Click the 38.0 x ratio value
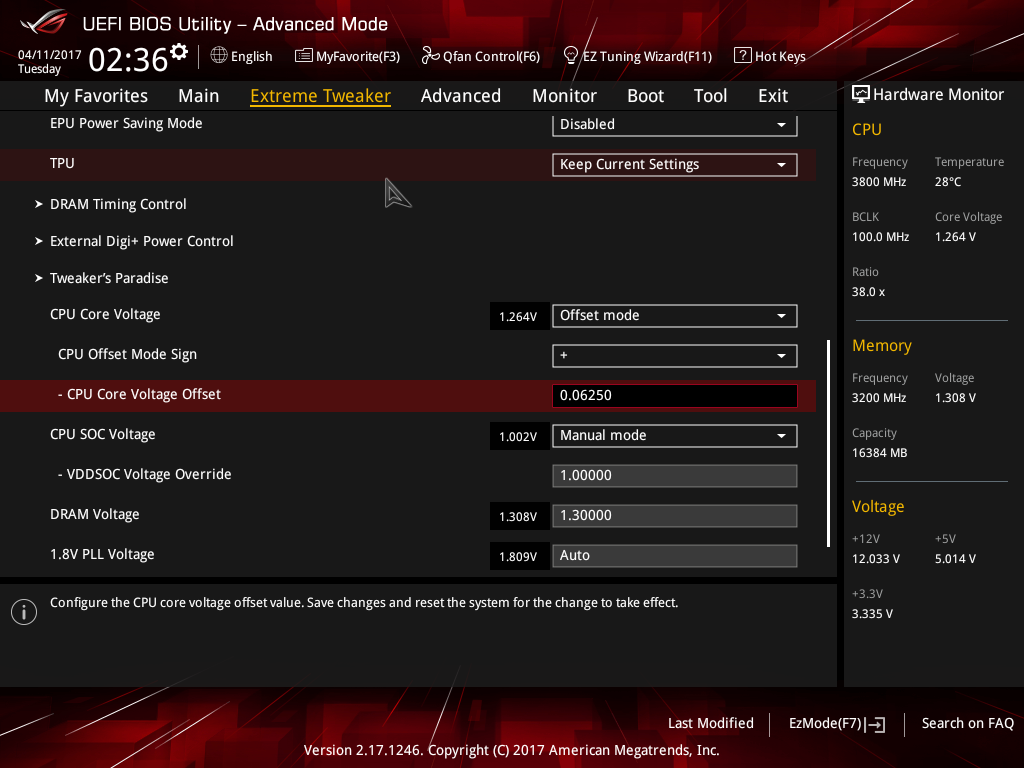 pos(868,292)
